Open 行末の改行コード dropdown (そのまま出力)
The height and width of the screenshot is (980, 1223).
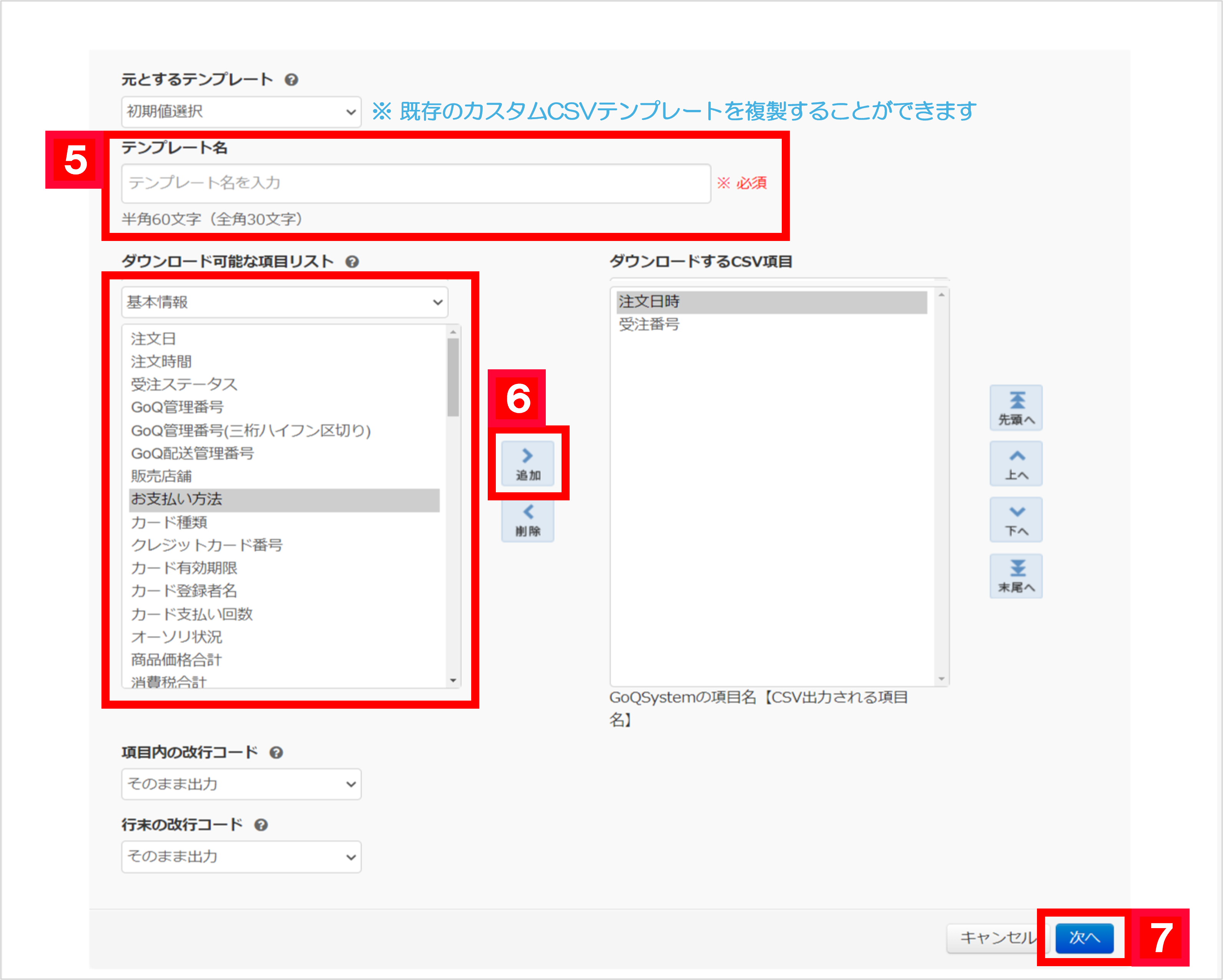pyautogui.click(x=241, y=856)
